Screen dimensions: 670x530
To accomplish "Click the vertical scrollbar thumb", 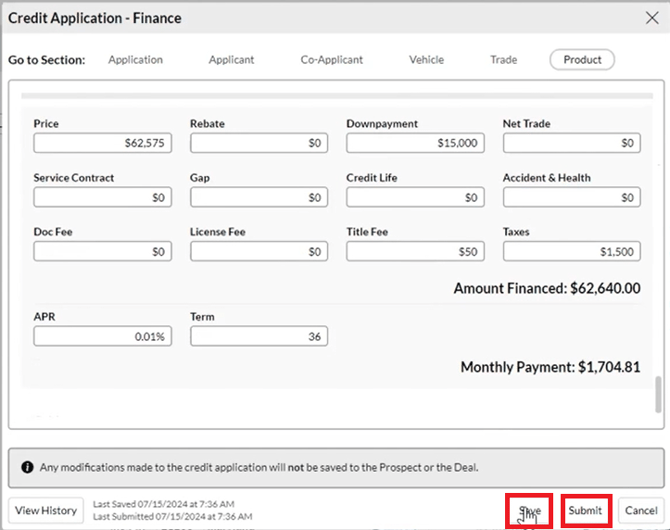I will [x=657, y=395].
